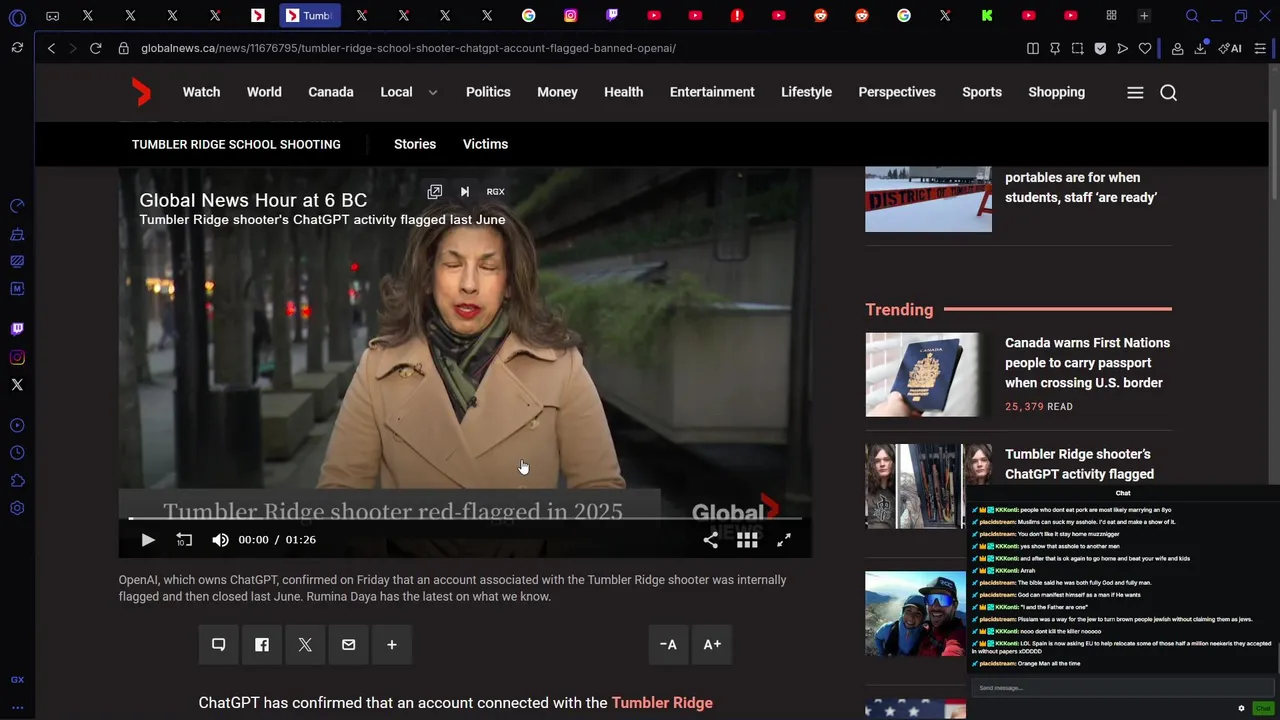1280x720 pixels.
Task: Open sidebar player icon
Action: tap(17, 425)
